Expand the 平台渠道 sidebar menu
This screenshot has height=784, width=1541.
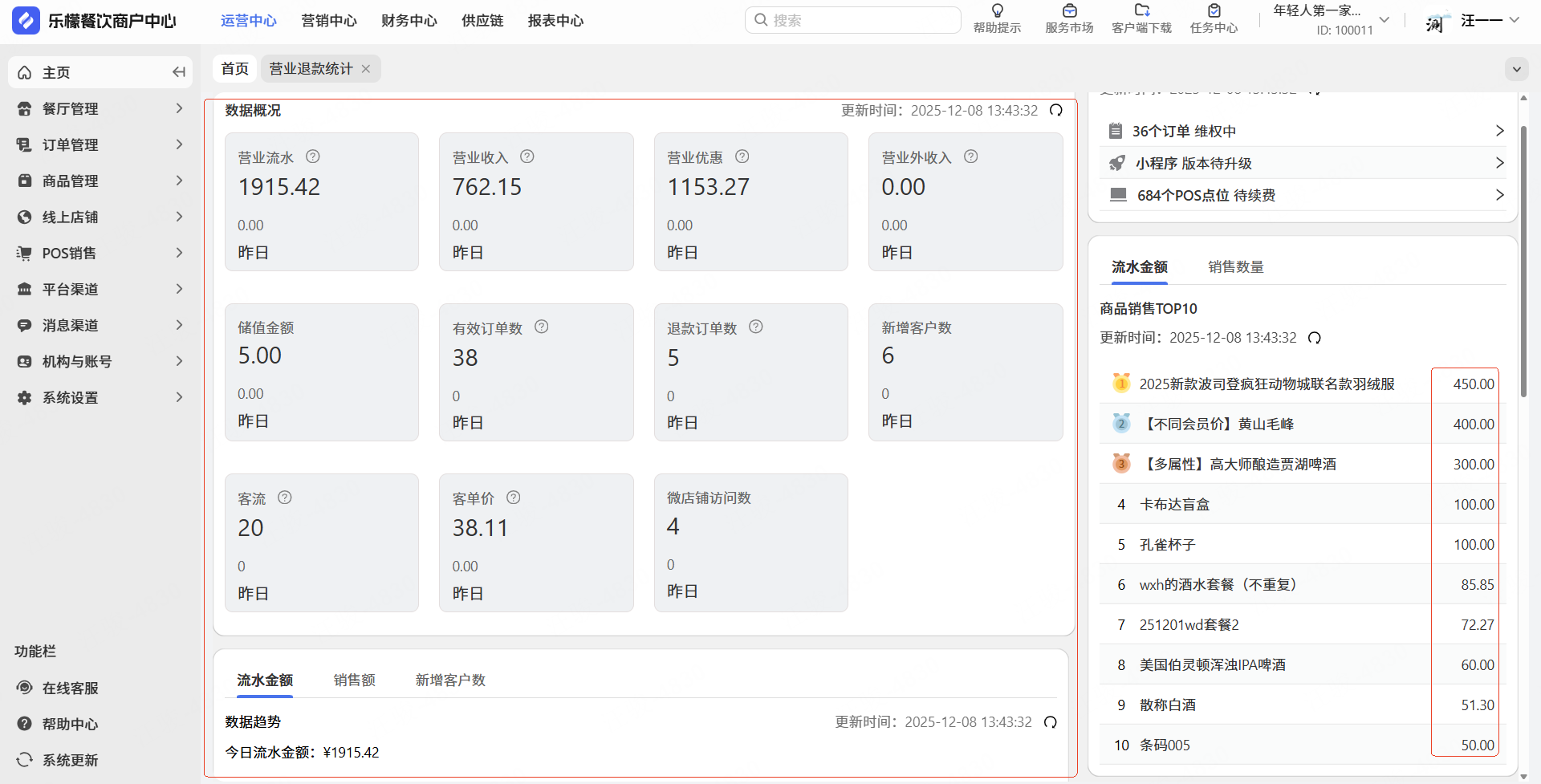point(100,289)
